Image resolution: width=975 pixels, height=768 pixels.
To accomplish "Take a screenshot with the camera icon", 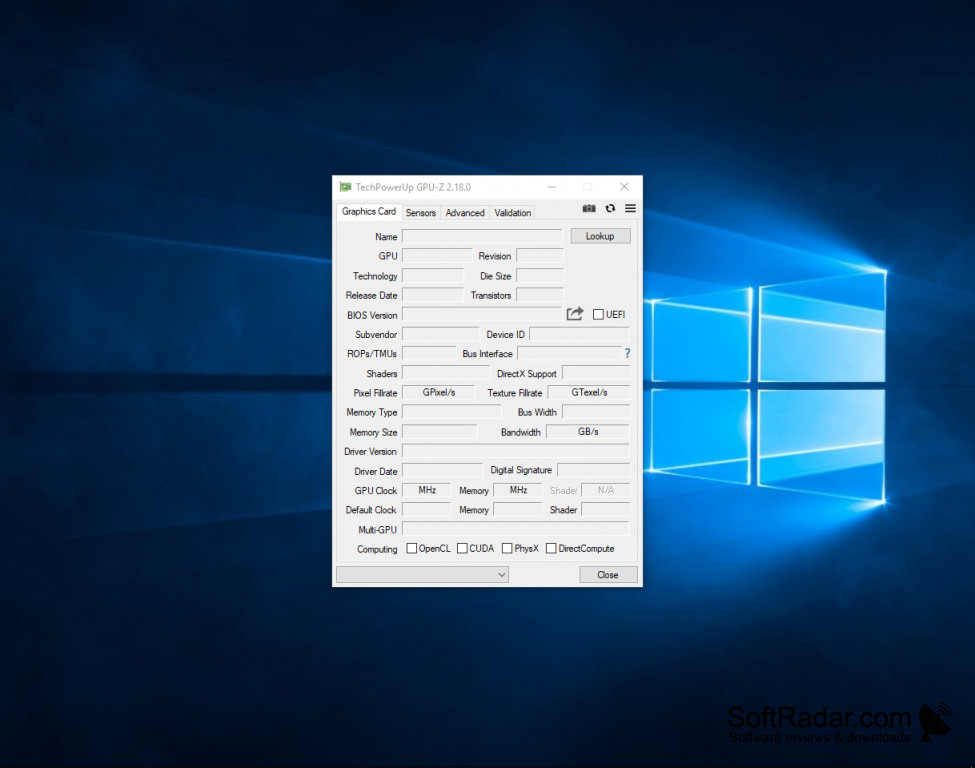I will [589, 208].
